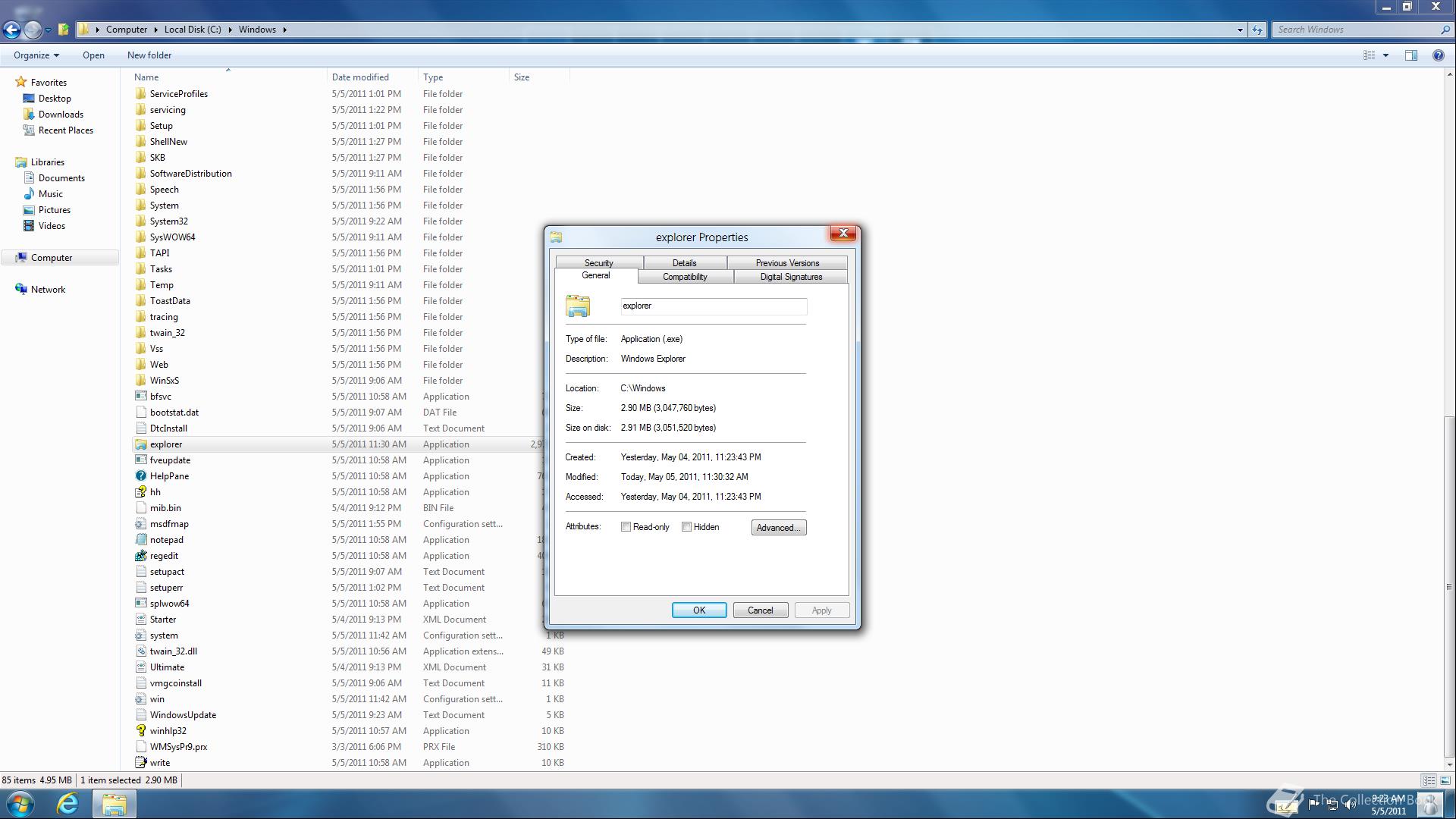Viewport: 1456px width, 819px height.
Task: Click the Help question mark icon
Action: [x=1438, y=55]
